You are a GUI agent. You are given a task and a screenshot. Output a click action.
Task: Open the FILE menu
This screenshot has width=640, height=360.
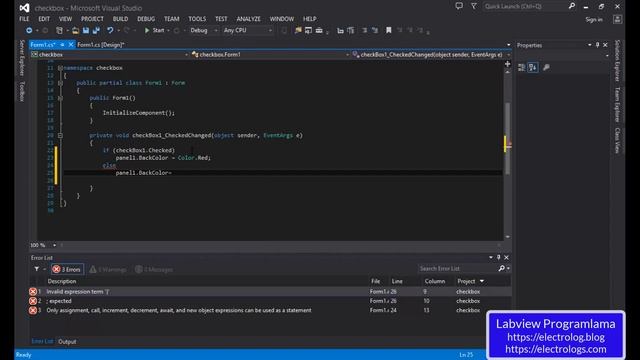(24, 19)
